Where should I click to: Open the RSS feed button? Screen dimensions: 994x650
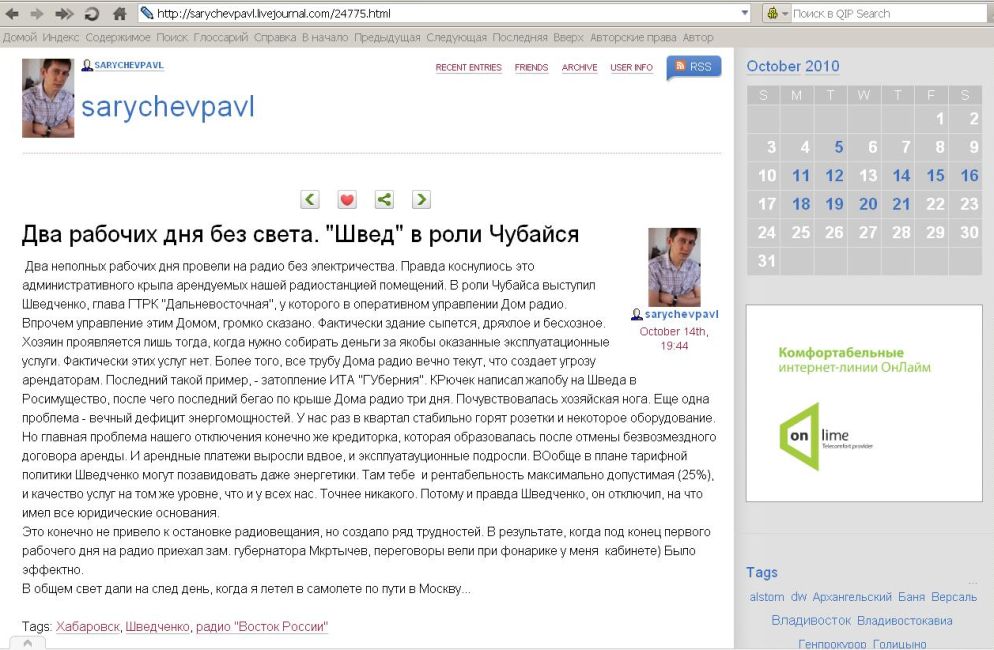tap(693, 67)
